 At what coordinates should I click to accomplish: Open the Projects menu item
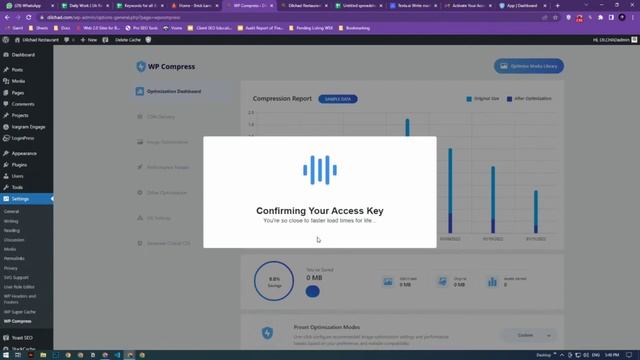point(20,116)
